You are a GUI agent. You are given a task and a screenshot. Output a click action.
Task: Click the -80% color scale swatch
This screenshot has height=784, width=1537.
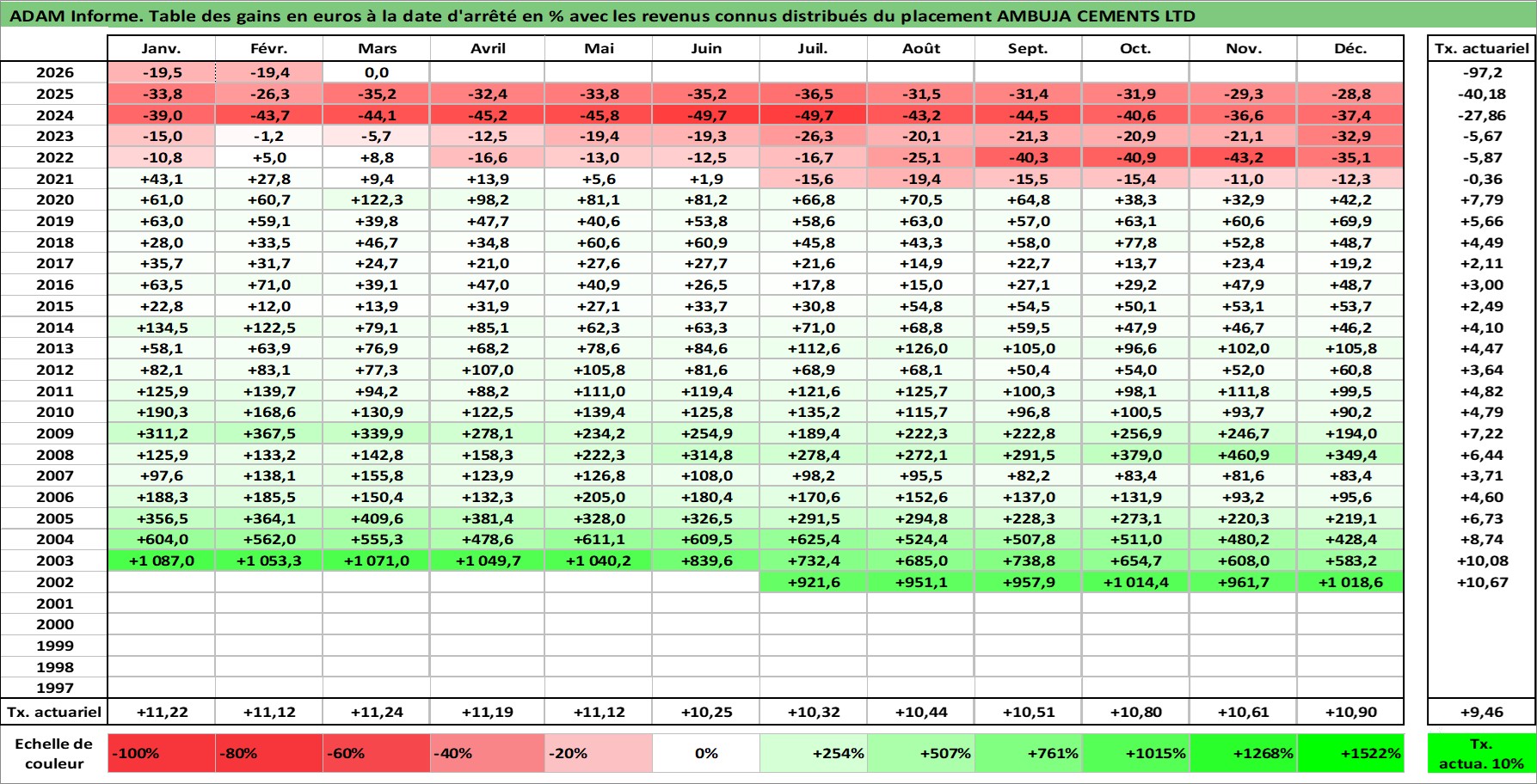pos(269,753)
